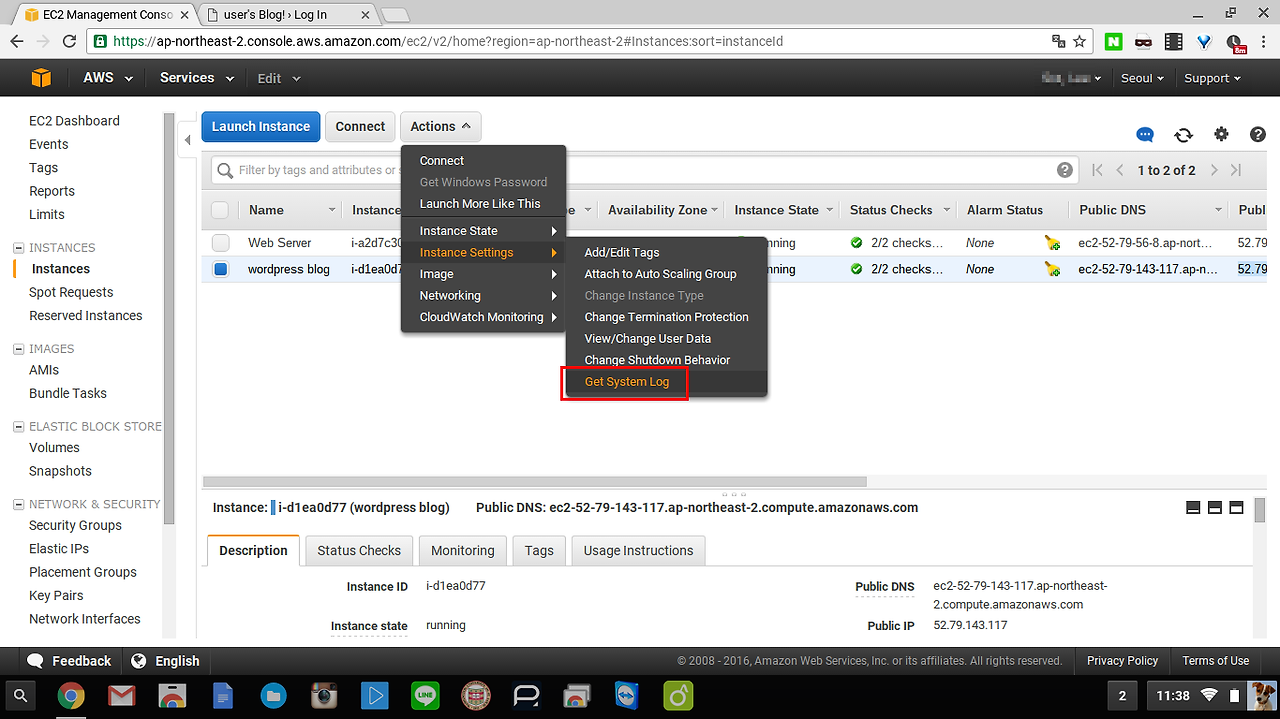Switch to the Status Checks tab

pyautogui.click(x=359, y=551)
